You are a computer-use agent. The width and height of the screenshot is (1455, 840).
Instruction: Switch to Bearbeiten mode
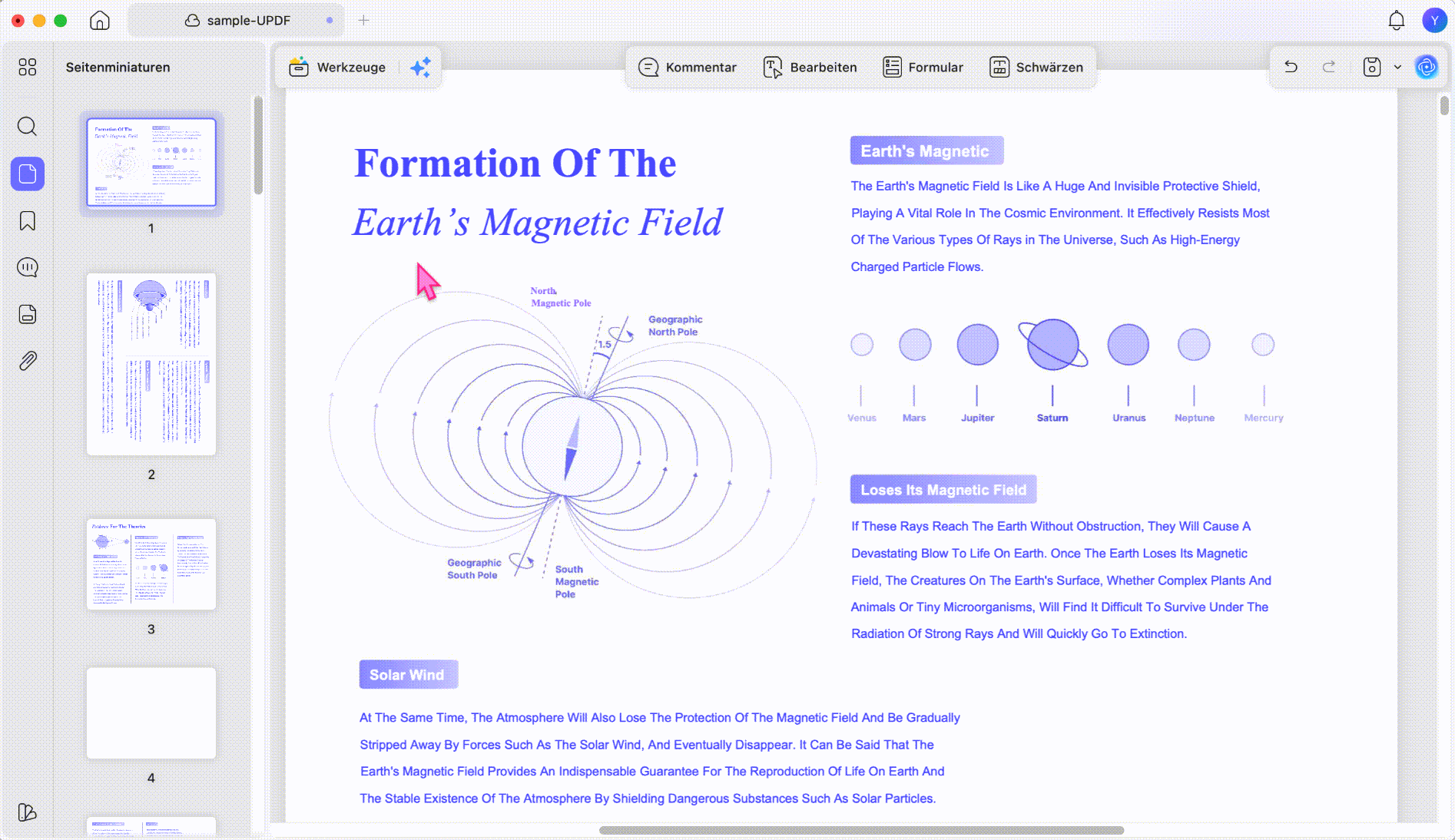(810, 68)
